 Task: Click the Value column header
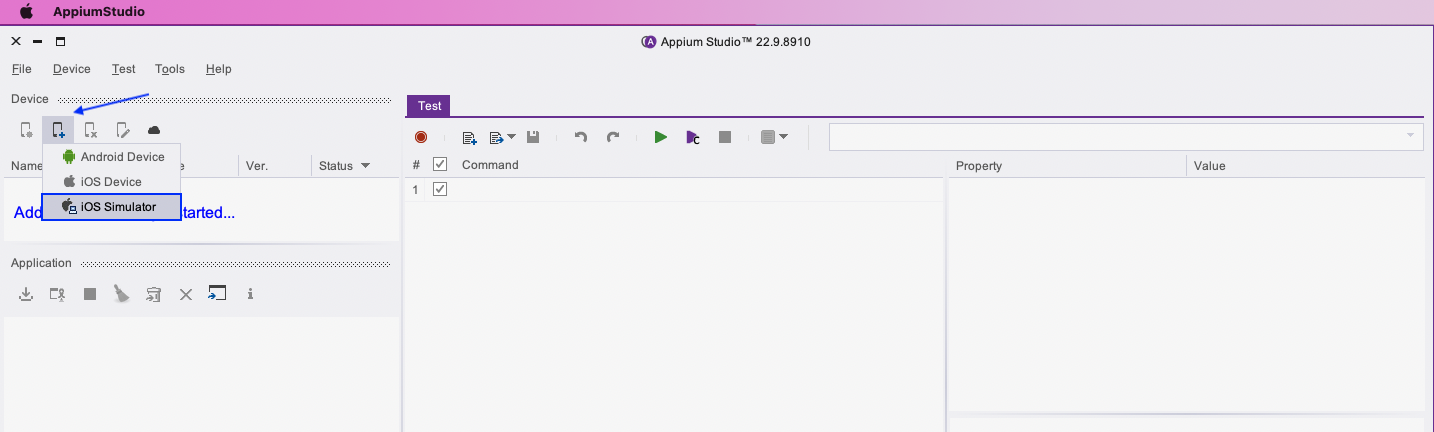[1209, 166]
